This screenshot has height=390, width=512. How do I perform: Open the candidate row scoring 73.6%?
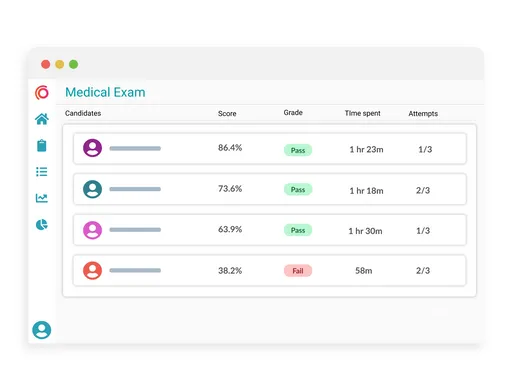coord(270,189)
